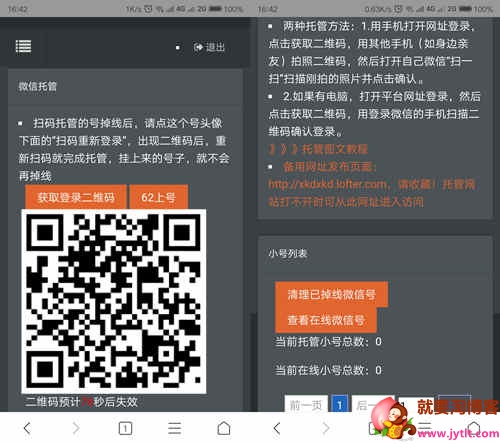Open the tabs counter icon showing 1

pos(125,428)
